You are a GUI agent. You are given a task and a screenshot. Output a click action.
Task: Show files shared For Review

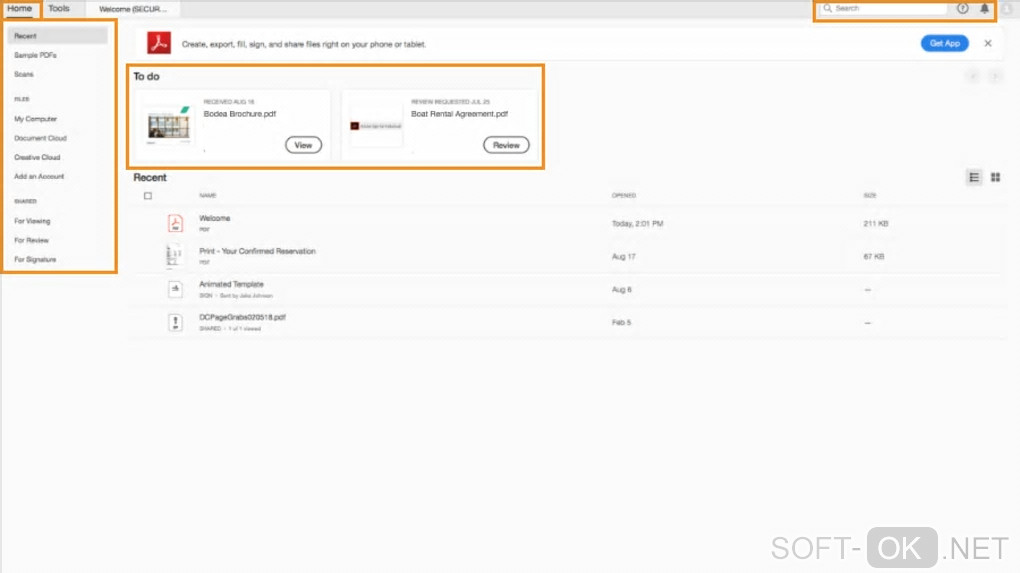click(31, 240)
